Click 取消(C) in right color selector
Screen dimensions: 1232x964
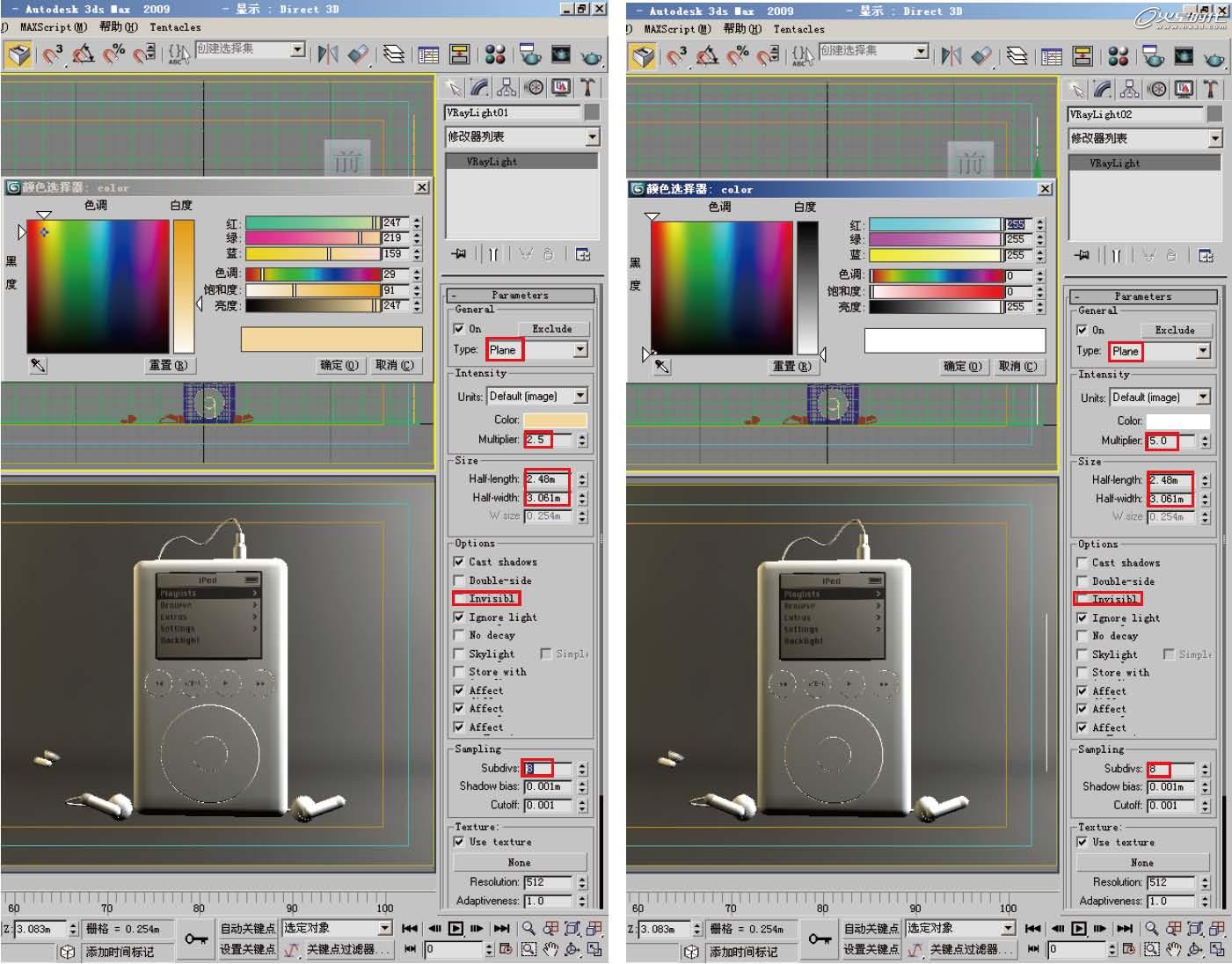pos(1017,367)
